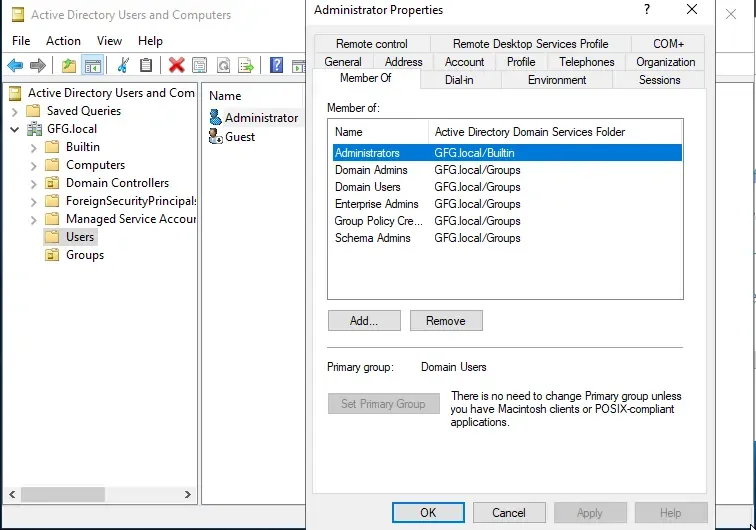756x530 pixels.
Task: Click the Cut scissors toolbar icon
Action: [123, 65]
